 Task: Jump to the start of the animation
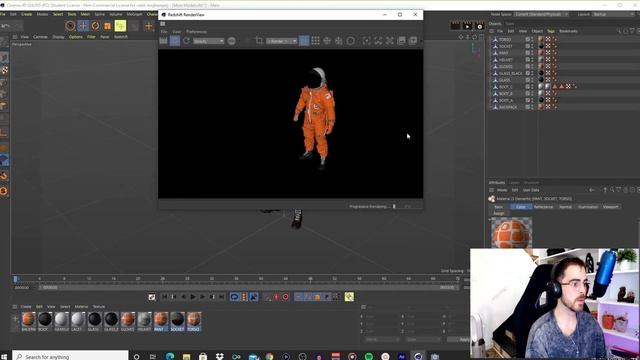(x=164, y=297)
